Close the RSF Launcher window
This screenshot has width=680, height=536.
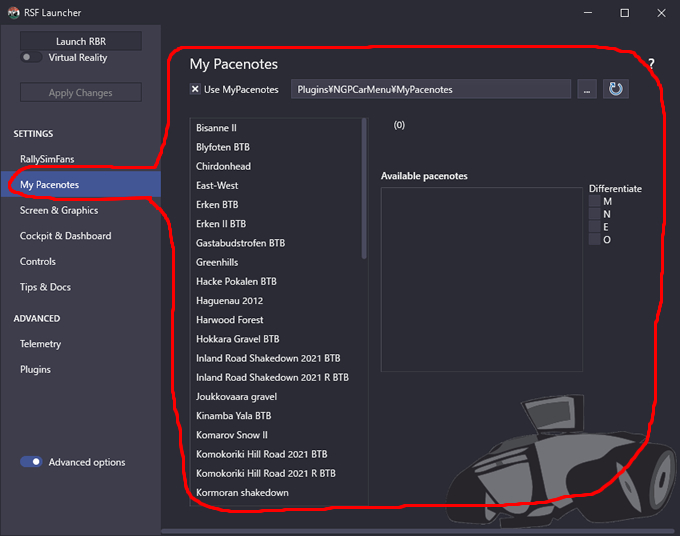tap(661, 13)
